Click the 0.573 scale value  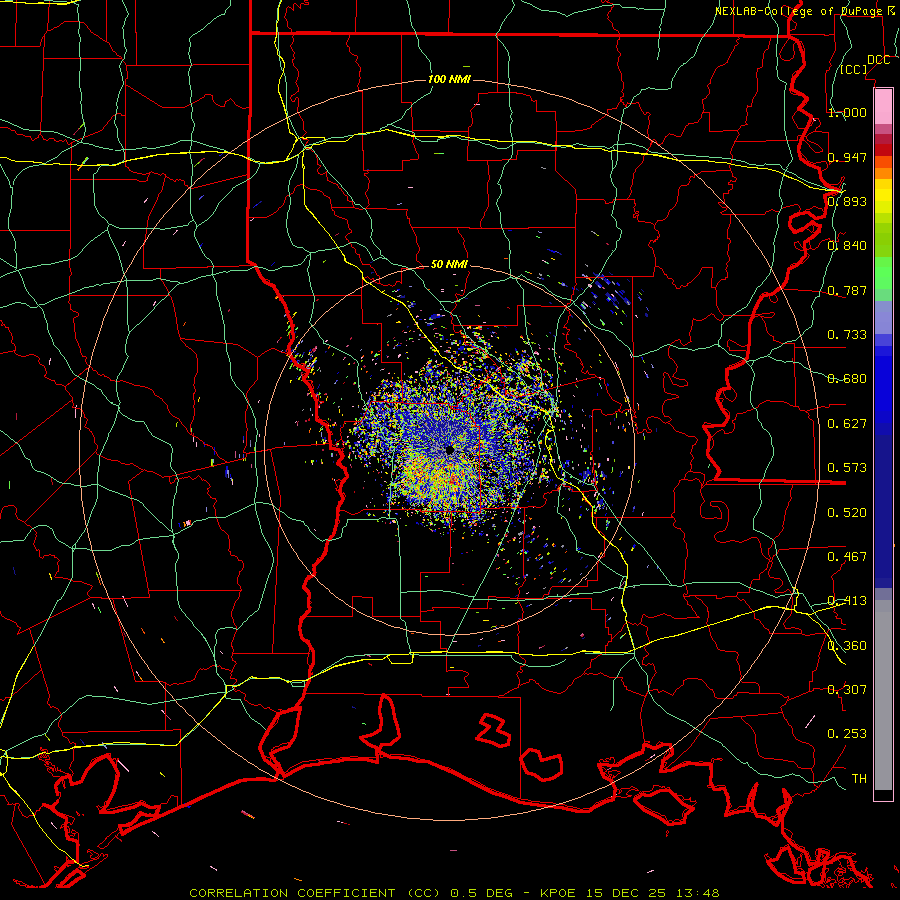(847, 468)
